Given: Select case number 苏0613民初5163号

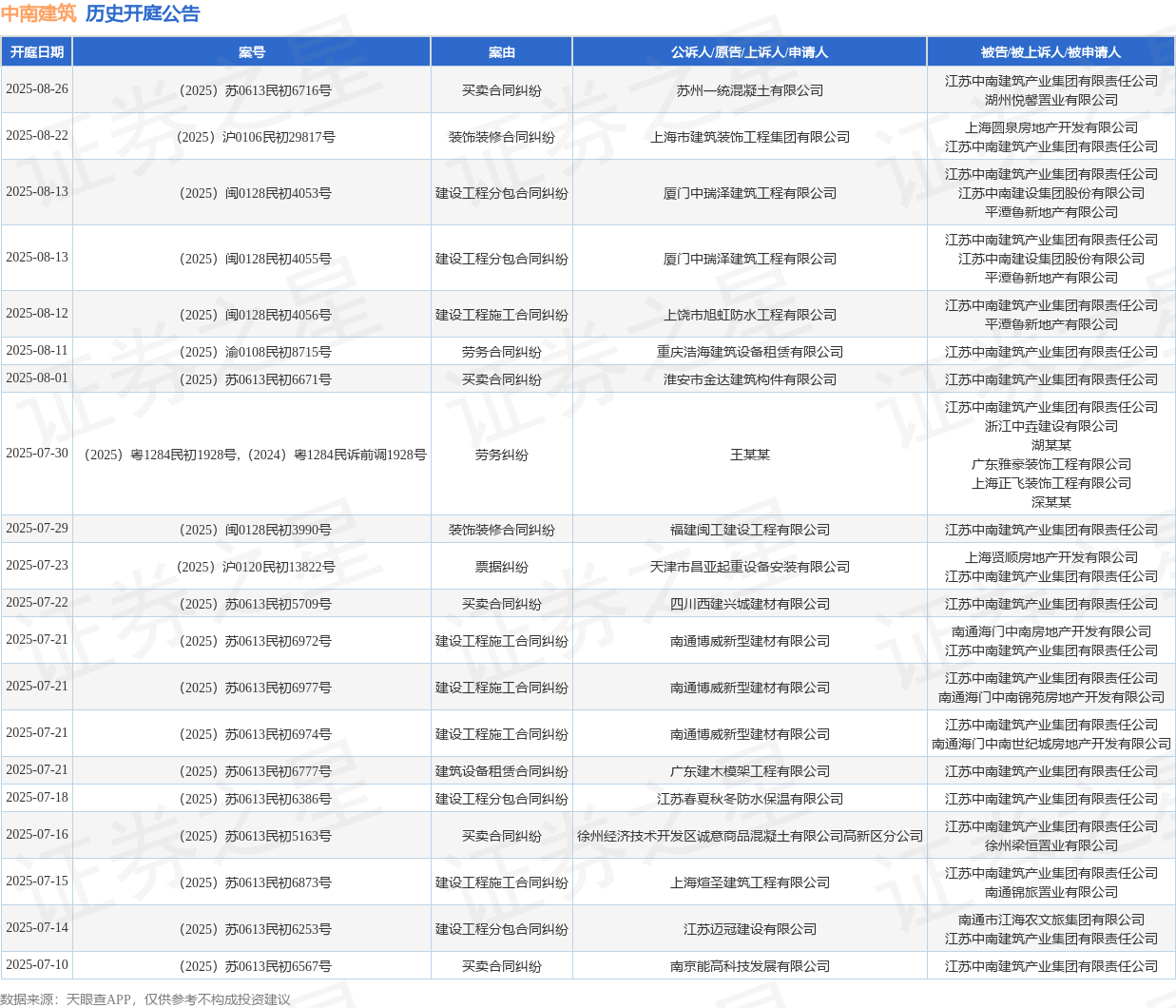Looking at the screenshot, I should point(252,836).
